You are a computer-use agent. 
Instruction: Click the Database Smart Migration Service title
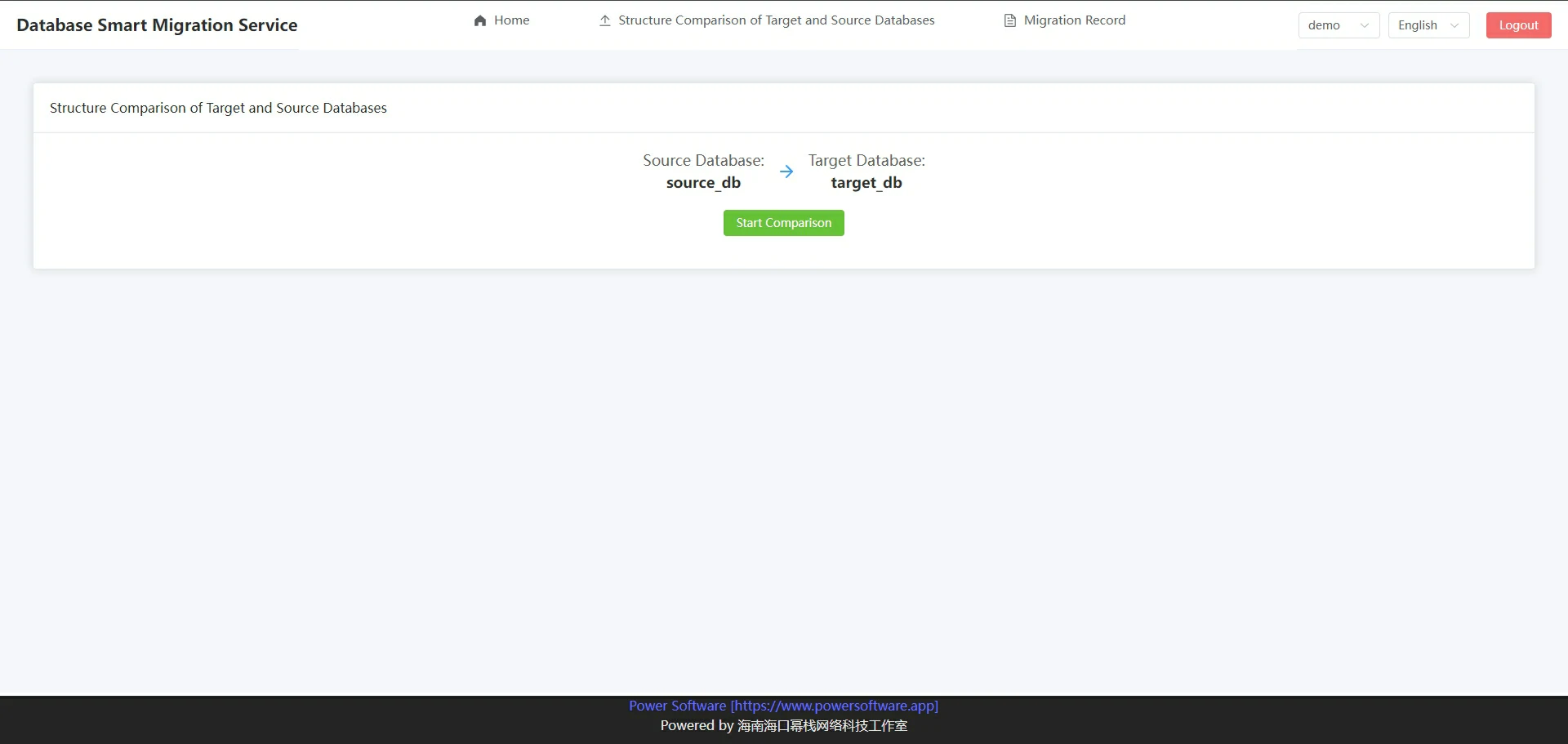pyautogui.click(x=157, y=25)
